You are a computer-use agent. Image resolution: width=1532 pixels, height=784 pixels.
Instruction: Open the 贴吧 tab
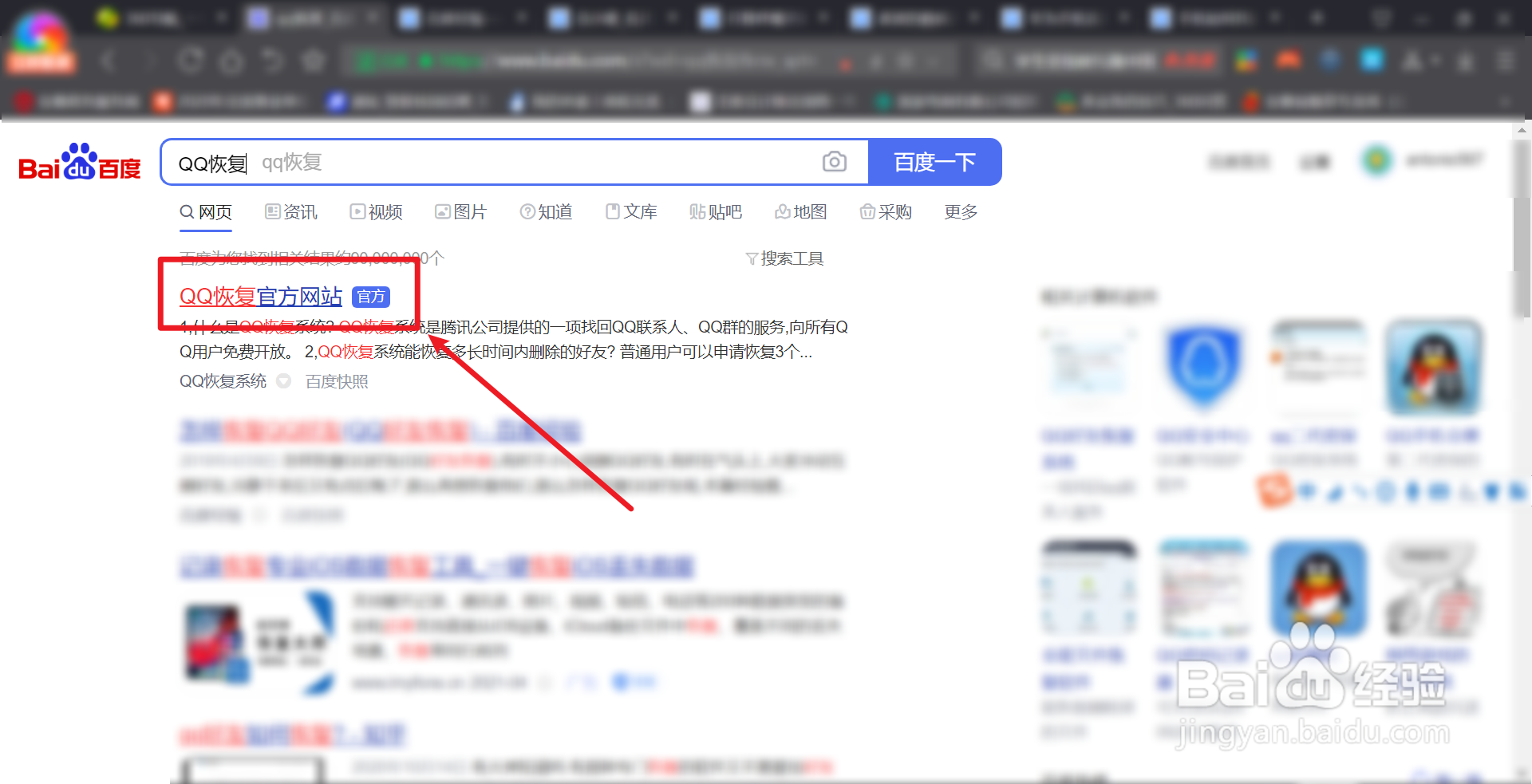(x=716, y=212)
